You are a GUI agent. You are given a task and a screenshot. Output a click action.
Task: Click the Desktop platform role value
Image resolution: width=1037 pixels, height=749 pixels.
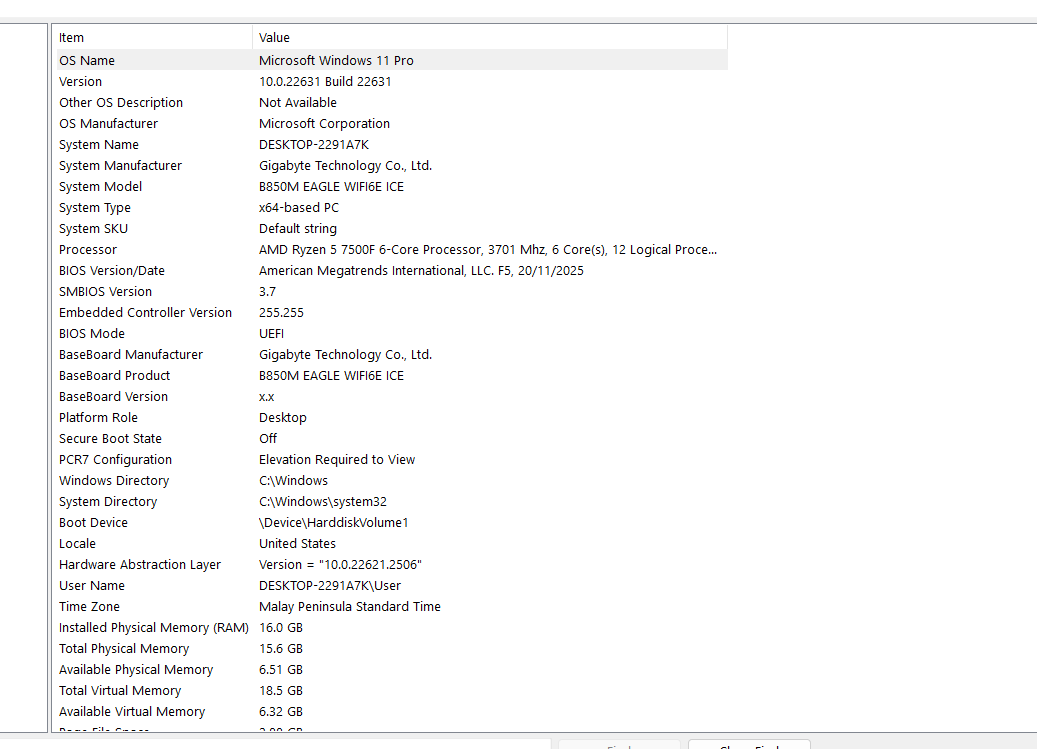point(282,418)
